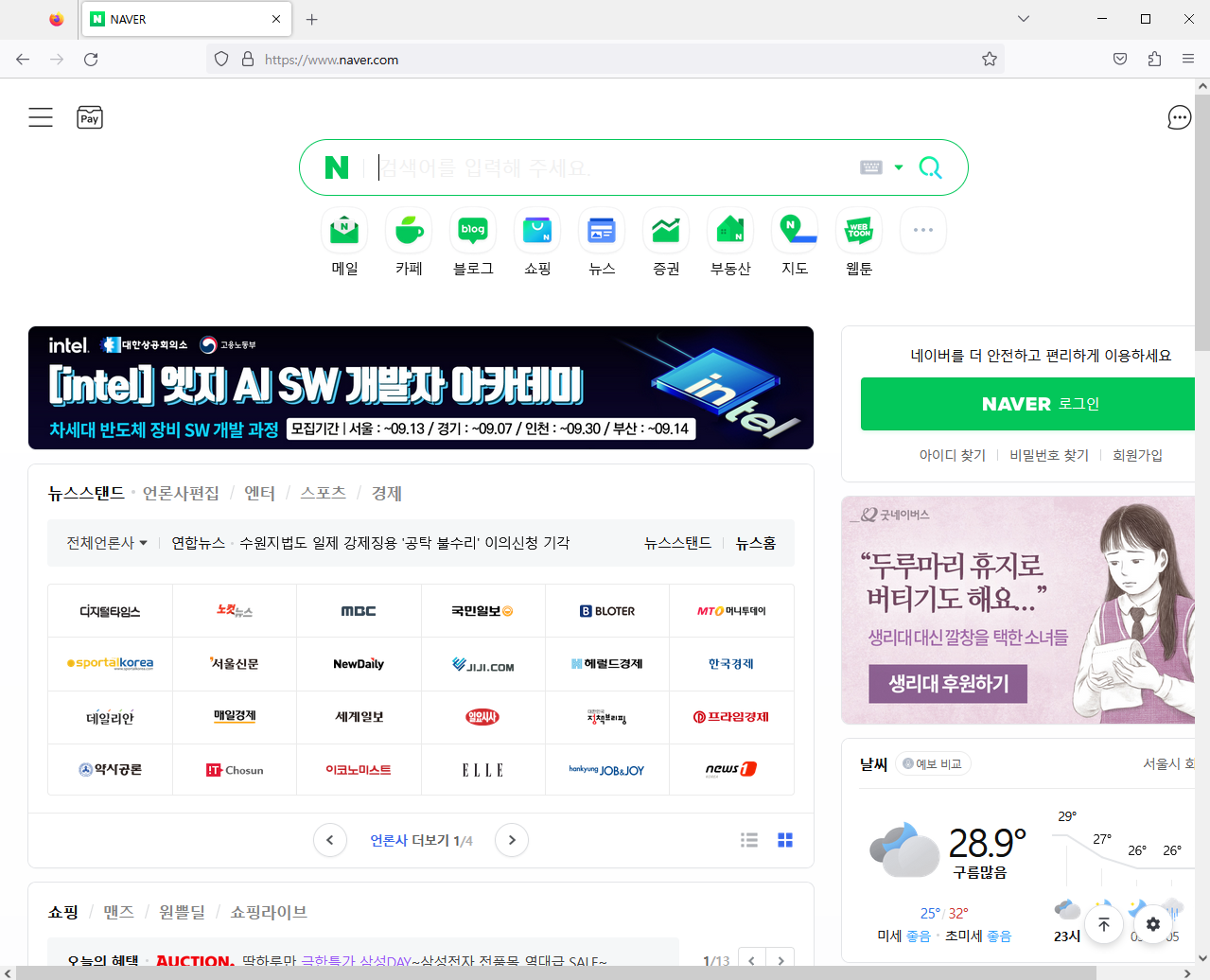This screenshot has width=1210, height=980.
Task: Switch newsstand to list view
Action: pyautogui.click(x=749, y=840)
